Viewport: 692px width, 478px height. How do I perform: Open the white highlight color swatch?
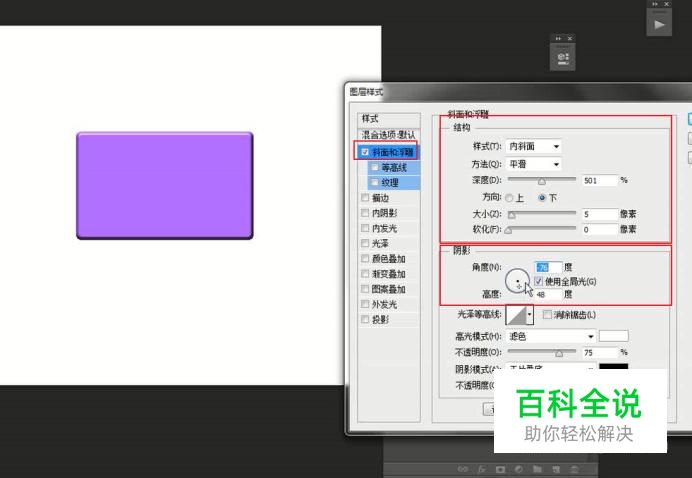click(x=613, y=336)
